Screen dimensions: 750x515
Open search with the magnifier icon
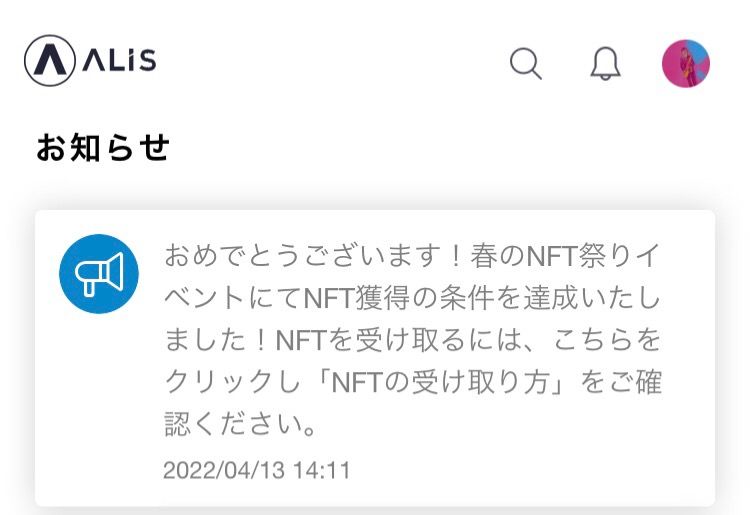coord(525,63)
